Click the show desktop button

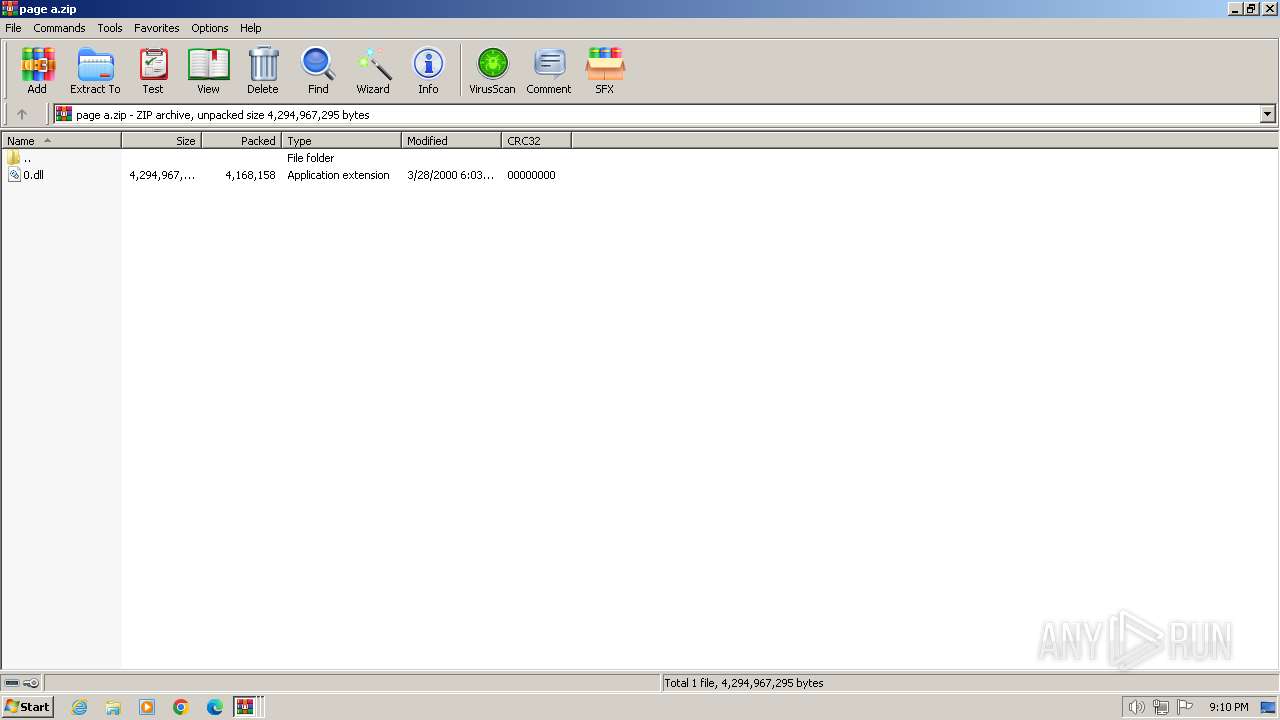click(1269, 707)
